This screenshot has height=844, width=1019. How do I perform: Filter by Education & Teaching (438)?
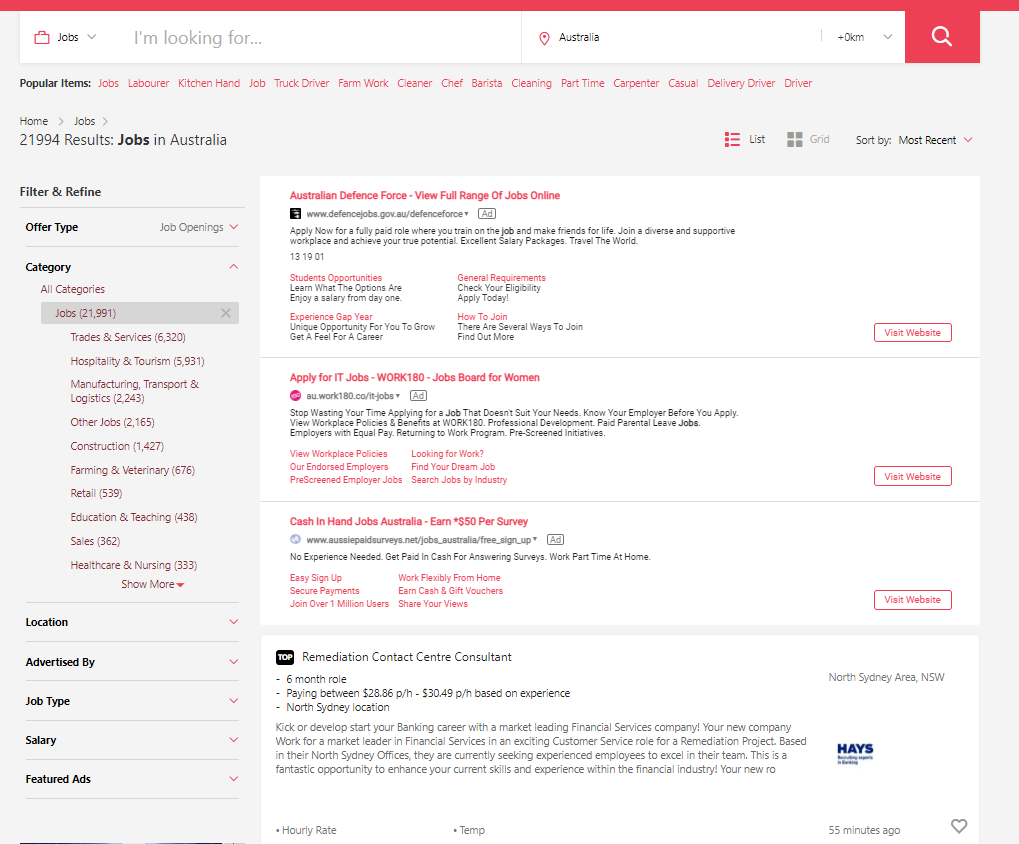[x=134, y=517]
